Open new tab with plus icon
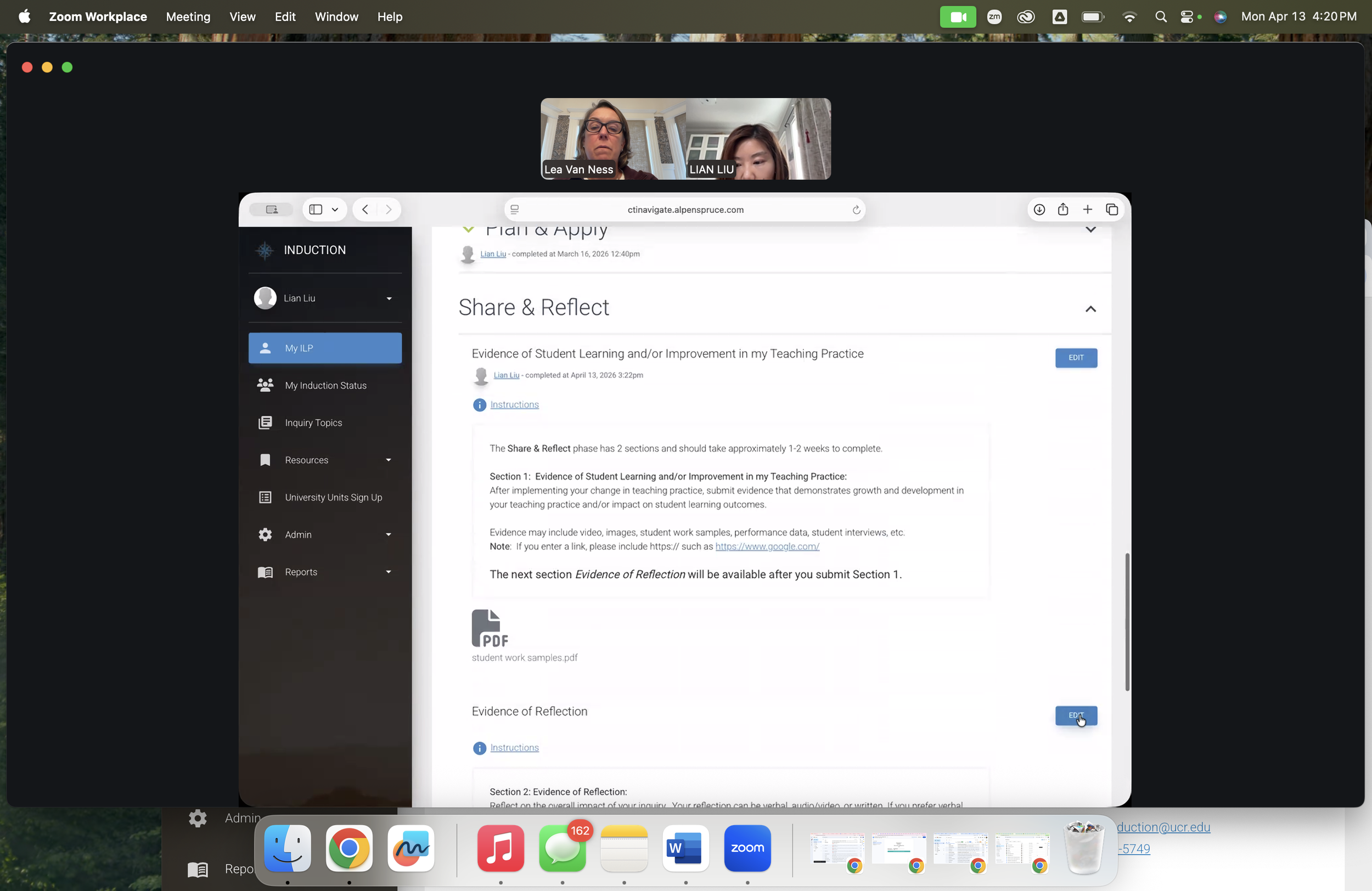1372x891 pixels. point(1087,210)
